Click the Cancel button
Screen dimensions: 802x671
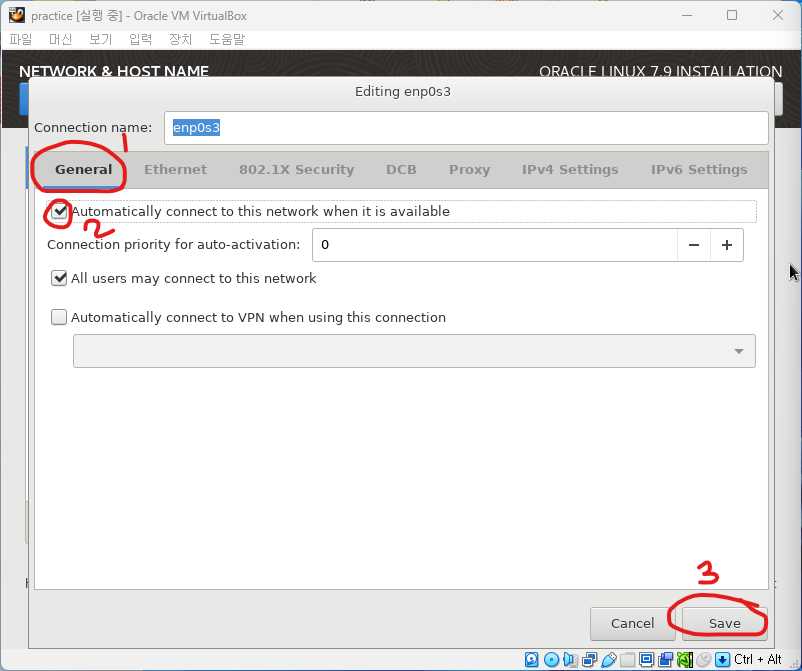point(633,623)
